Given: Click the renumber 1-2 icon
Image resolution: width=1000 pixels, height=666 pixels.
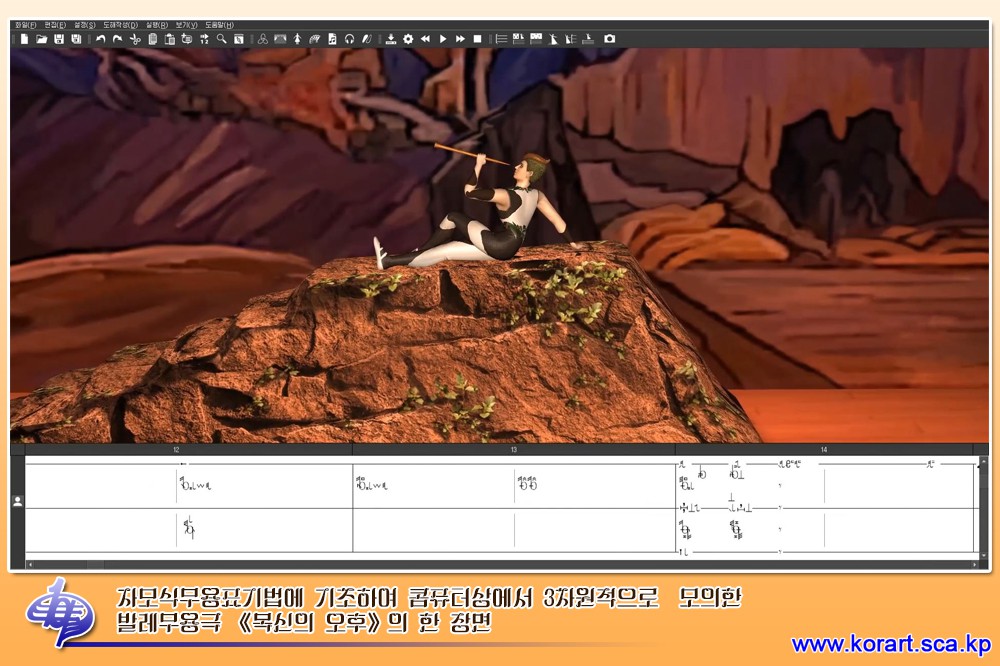Looking at the screenshot, I should (204, 39).
